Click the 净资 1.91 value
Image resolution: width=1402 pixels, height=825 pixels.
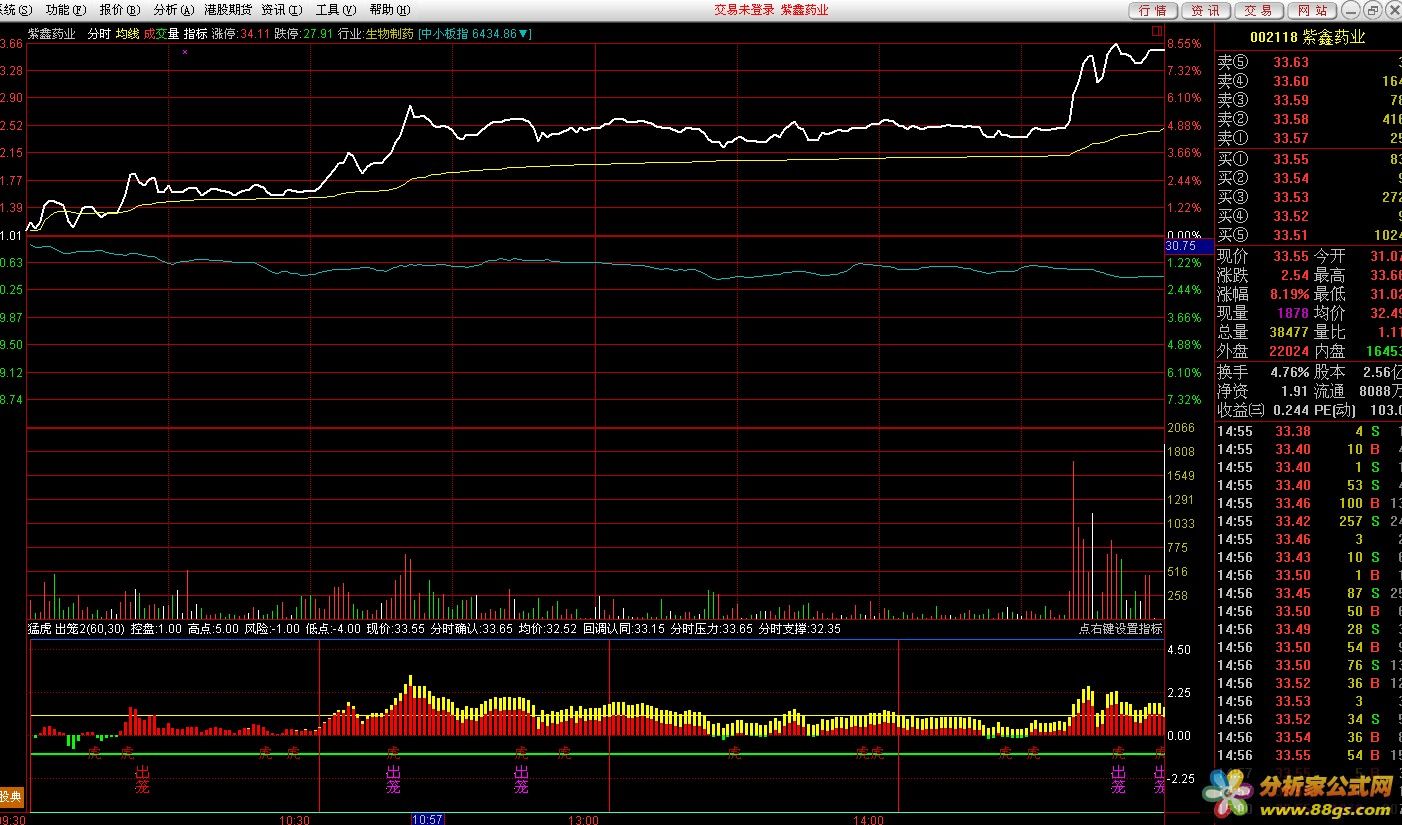pyautogui.click(x=1294, y=391)
